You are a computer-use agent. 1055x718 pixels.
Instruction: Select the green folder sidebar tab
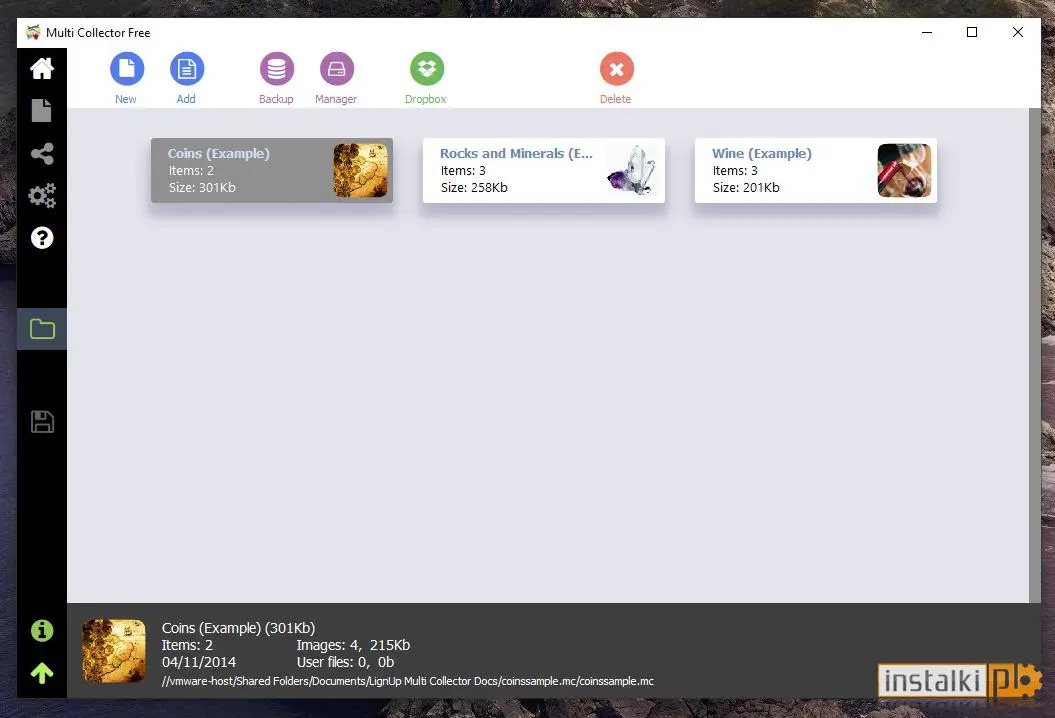42,329
